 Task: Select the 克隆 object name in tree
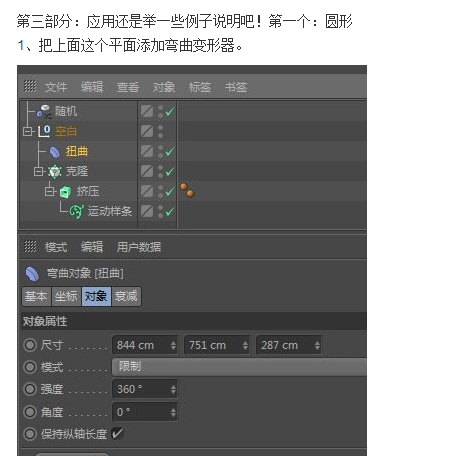(x=77, y=171)
